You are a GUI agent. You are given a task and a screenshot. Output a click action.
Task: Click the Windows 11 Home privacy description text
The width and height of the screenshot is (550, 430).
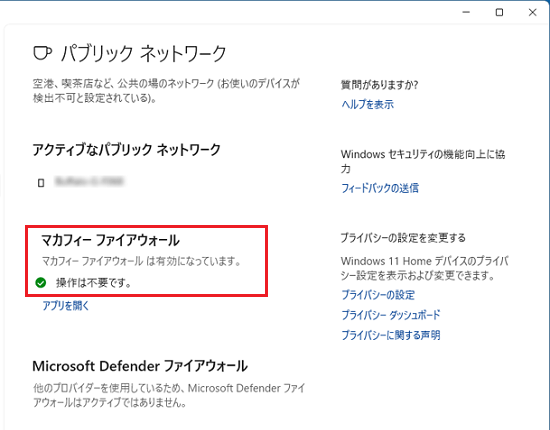[x=424, y=268]
